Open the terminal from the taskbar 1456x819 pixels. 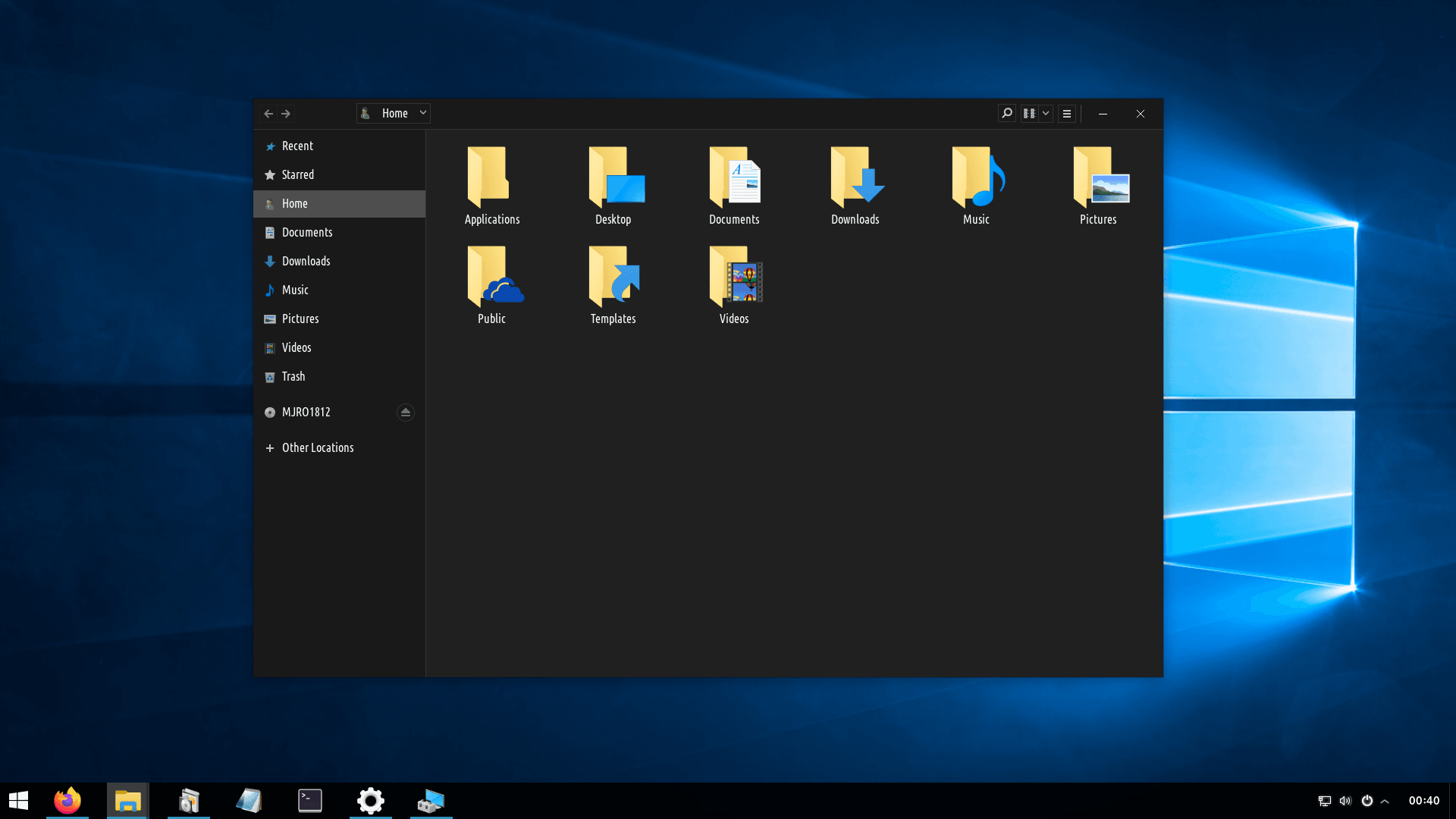(x=309, y=800)
